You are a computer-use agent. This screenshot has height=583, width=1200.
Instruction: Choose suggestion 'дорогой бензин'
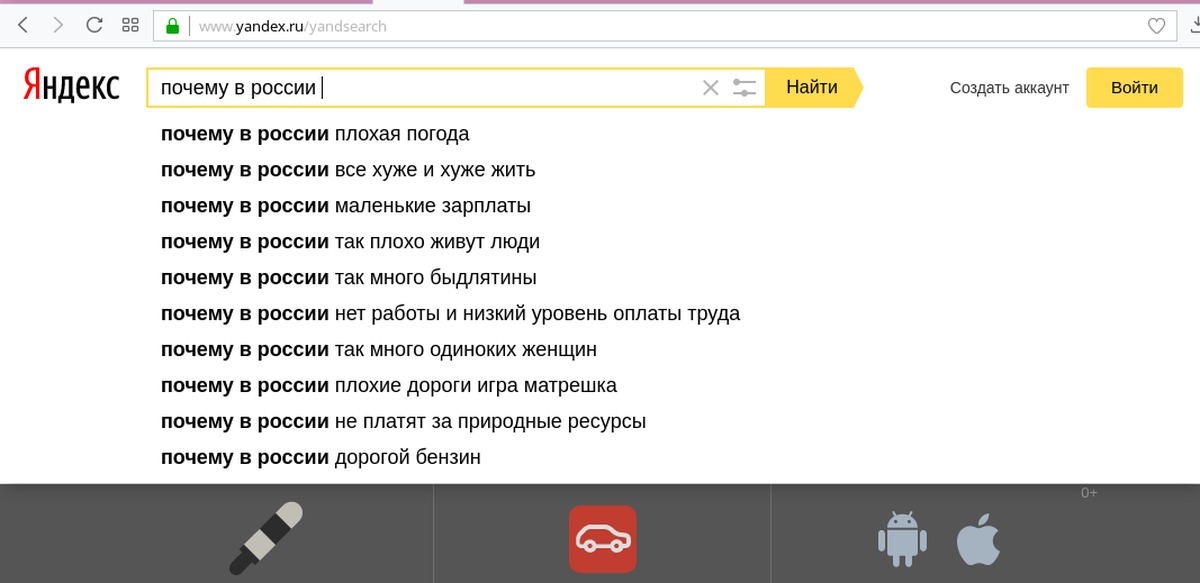(321, 458)
